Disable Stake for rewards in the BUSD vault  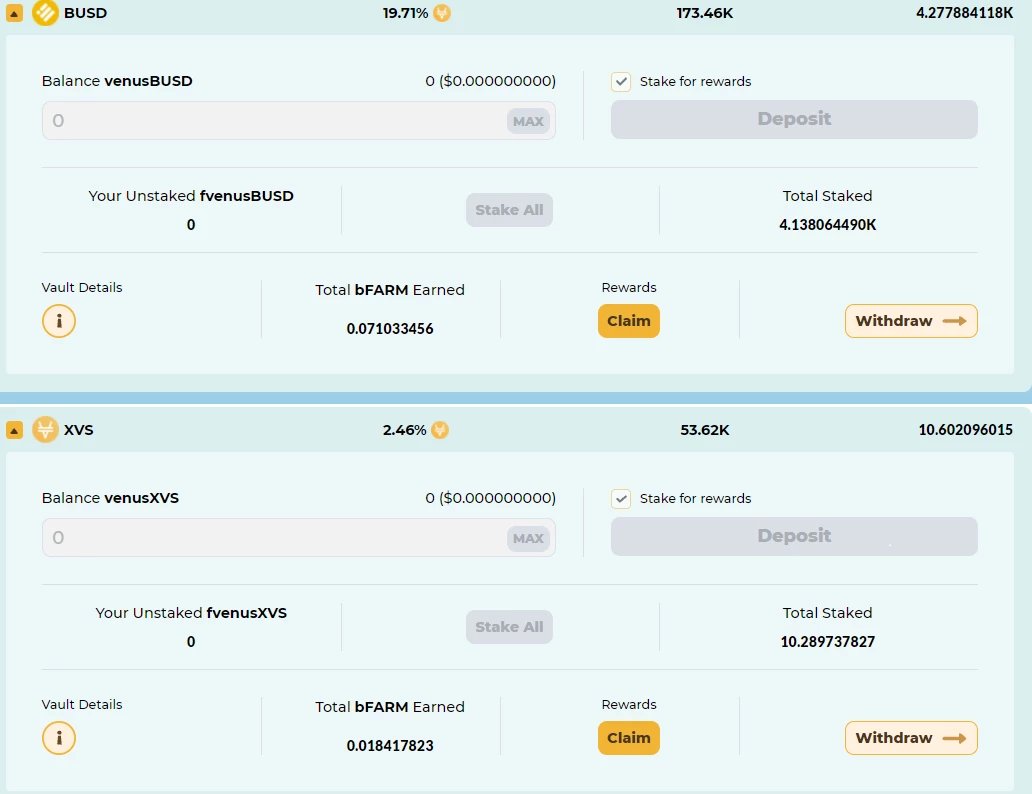pos(621,82)
